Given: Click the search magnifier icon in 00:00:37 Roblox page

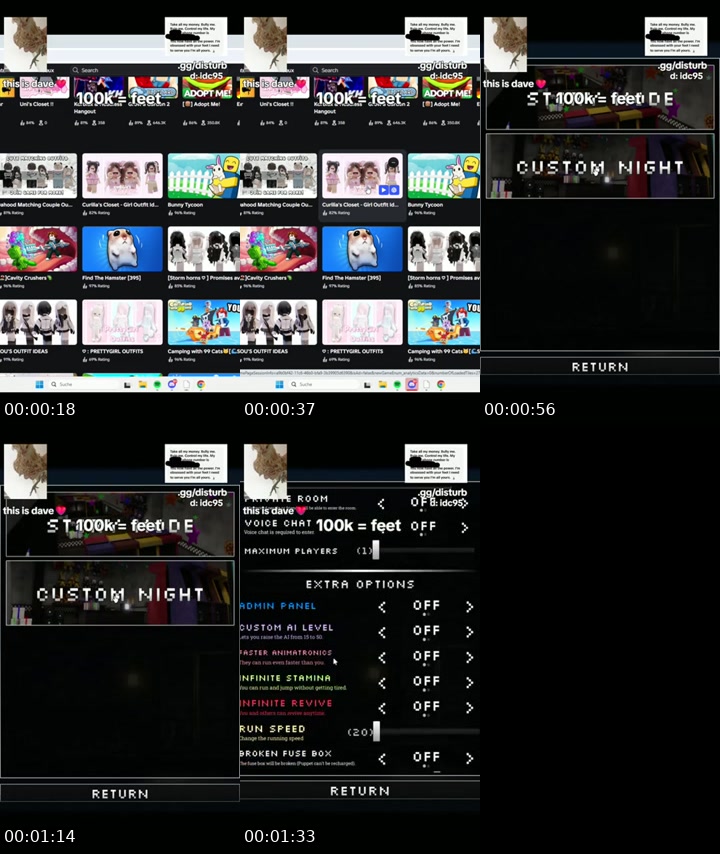Looking at the screenshot, I should click(x=315, y=70).
